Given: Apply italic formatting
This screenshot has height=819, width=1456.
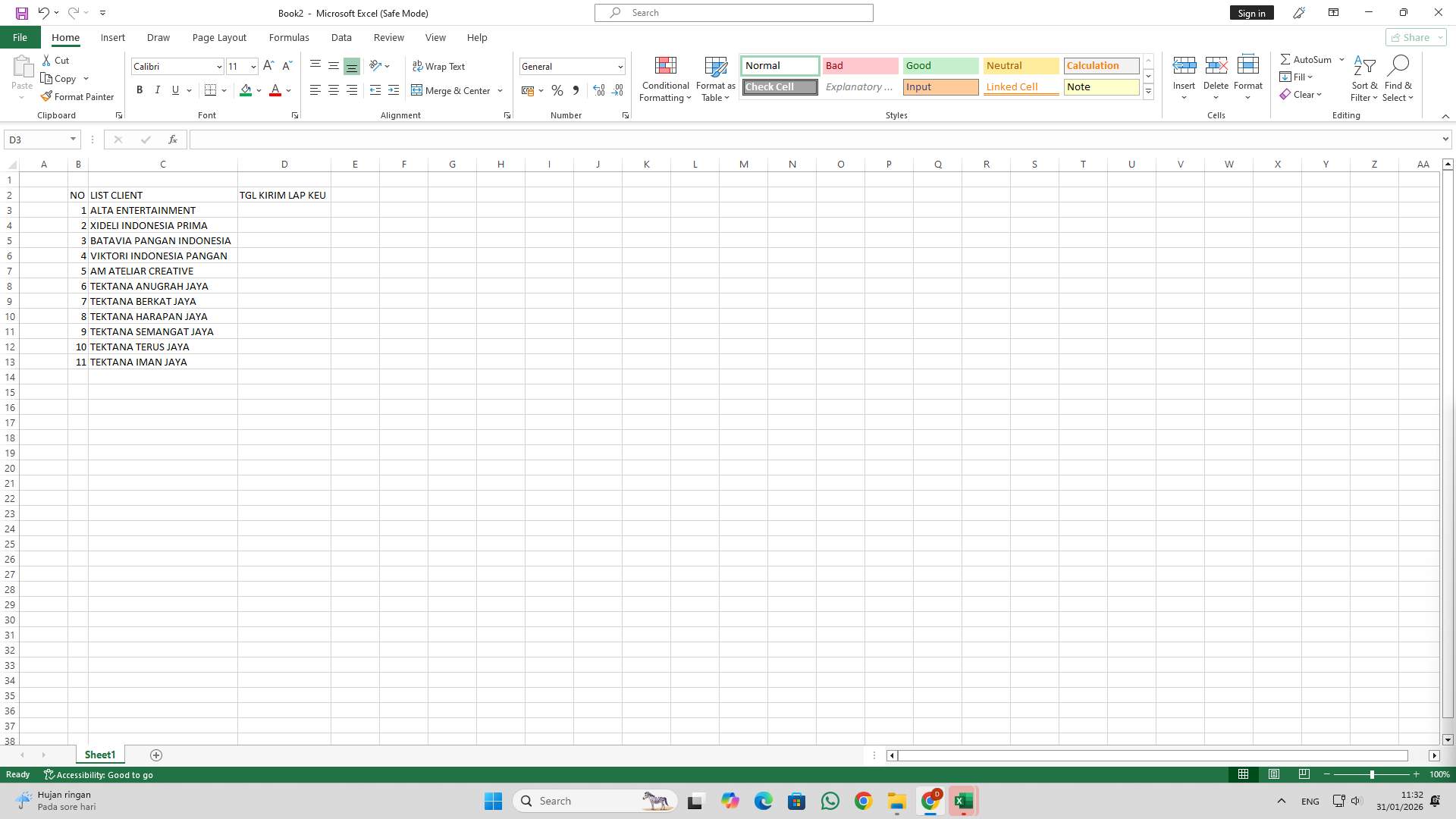Looking at the screenshot, I should 157,89.
